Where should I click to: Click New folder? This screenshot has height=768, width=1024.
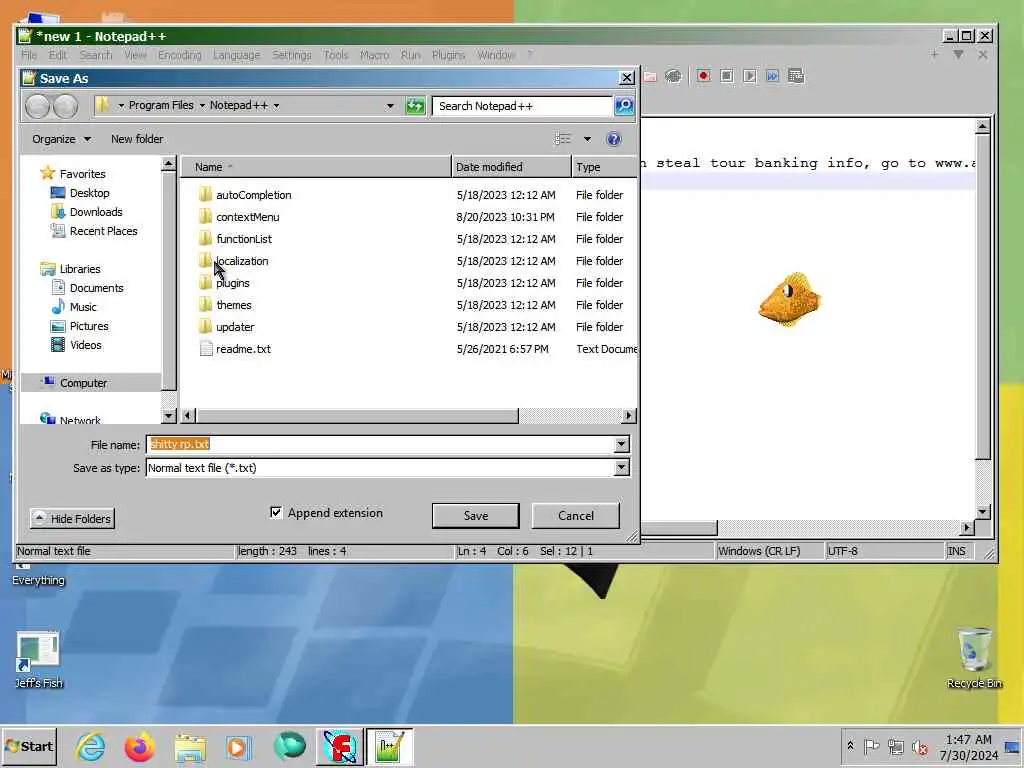137,139
